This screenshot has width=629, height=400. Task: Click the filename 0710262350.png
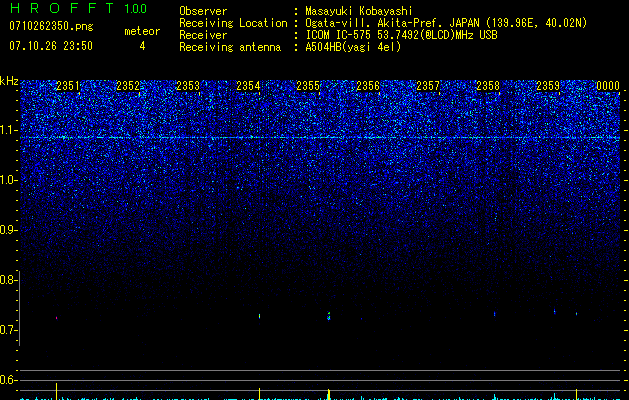tap(51, 26)
